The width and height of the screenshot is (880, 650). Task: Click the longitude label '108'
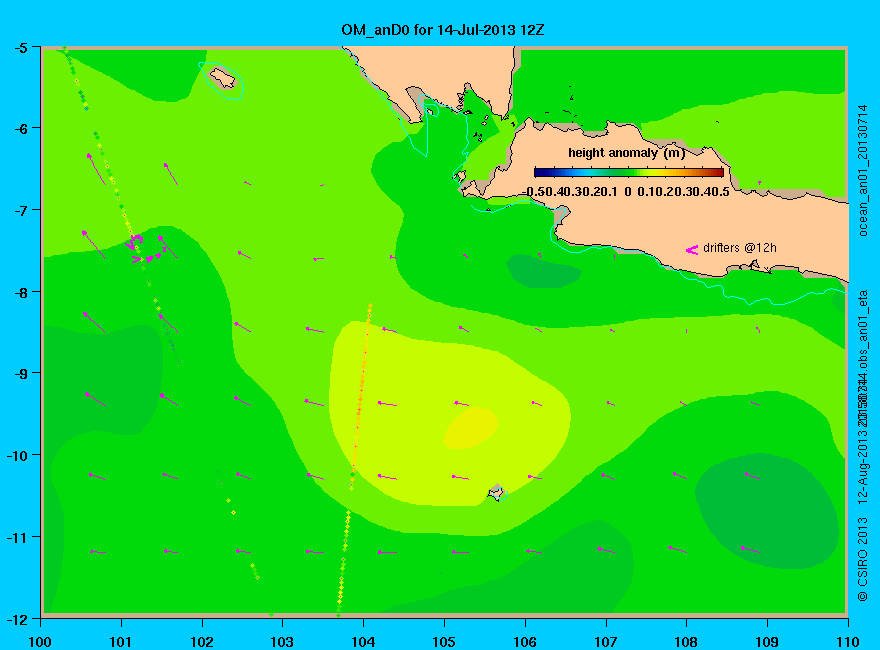click(x=686, y=642)
